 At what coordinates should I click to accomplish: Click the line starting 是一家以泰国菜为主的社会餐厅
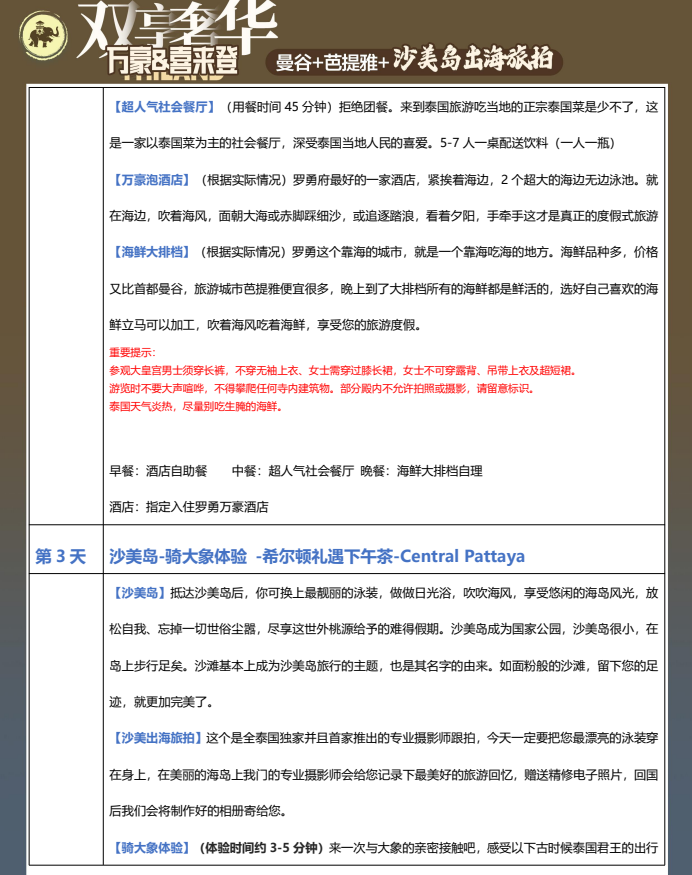click(x=362, y=143)
